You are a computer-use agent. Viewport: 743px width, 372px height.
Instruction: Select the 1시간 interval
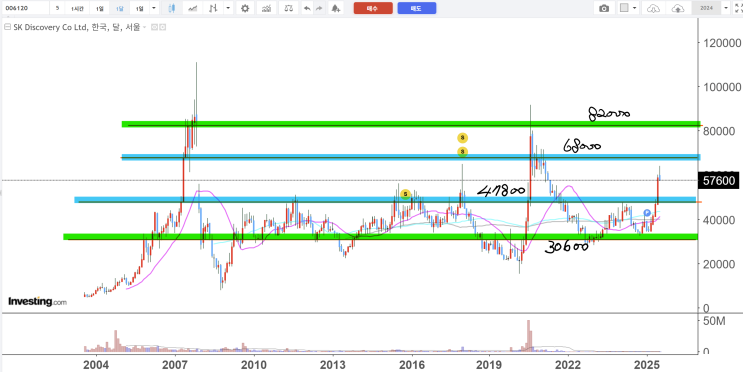(78, 8)
